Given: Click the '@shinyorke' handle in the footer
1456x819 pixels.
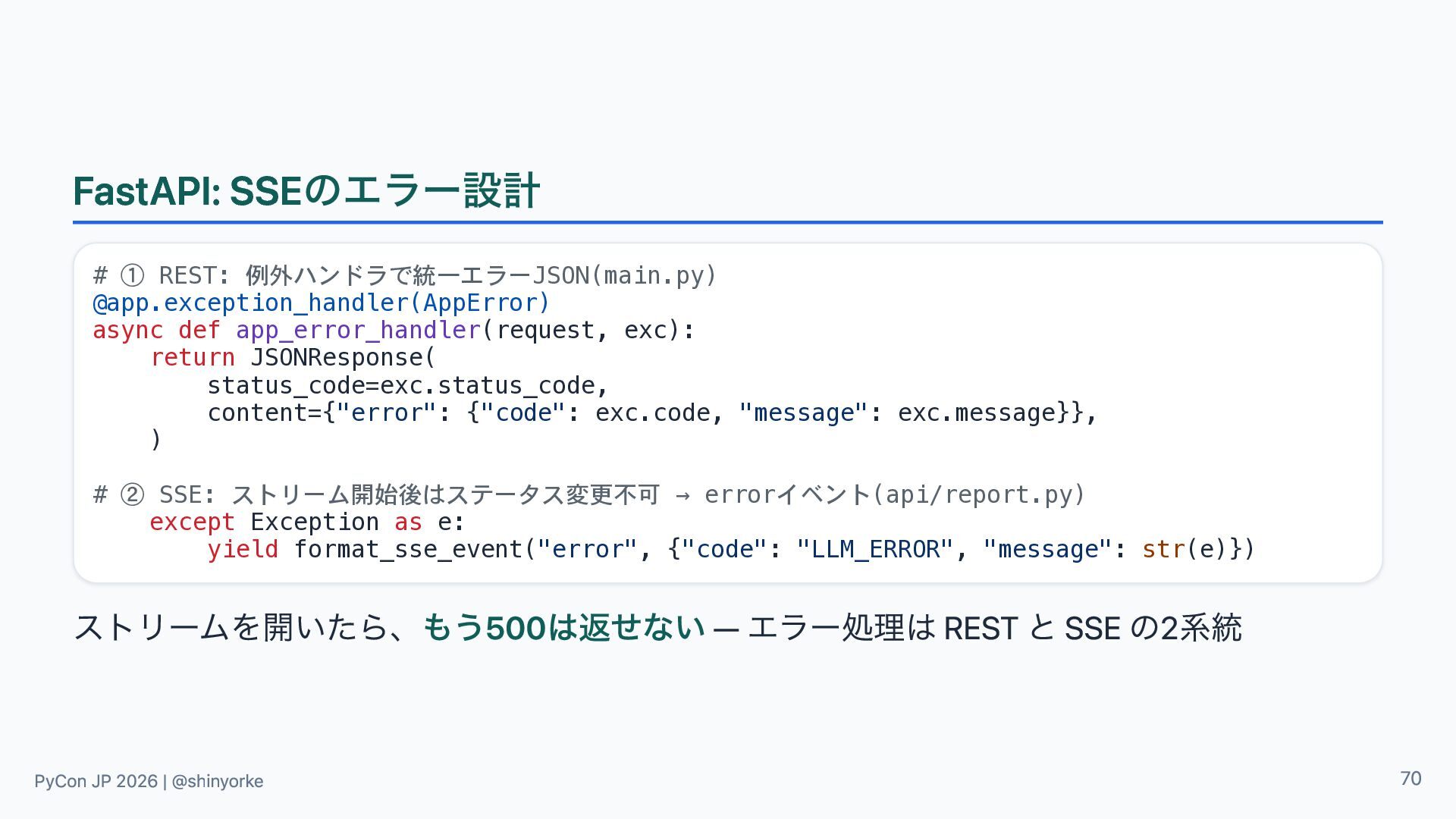Looking at the screenshot, I should (x=218, y=781).
